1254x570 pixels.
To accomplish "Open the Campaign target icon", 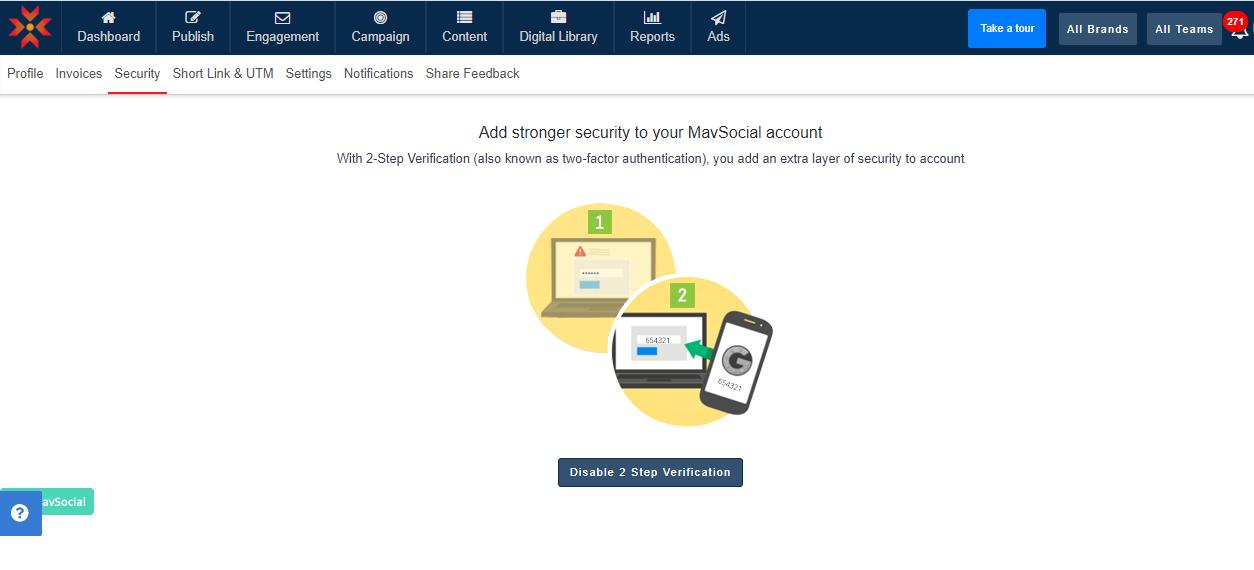I will click(x=380, y=17).
